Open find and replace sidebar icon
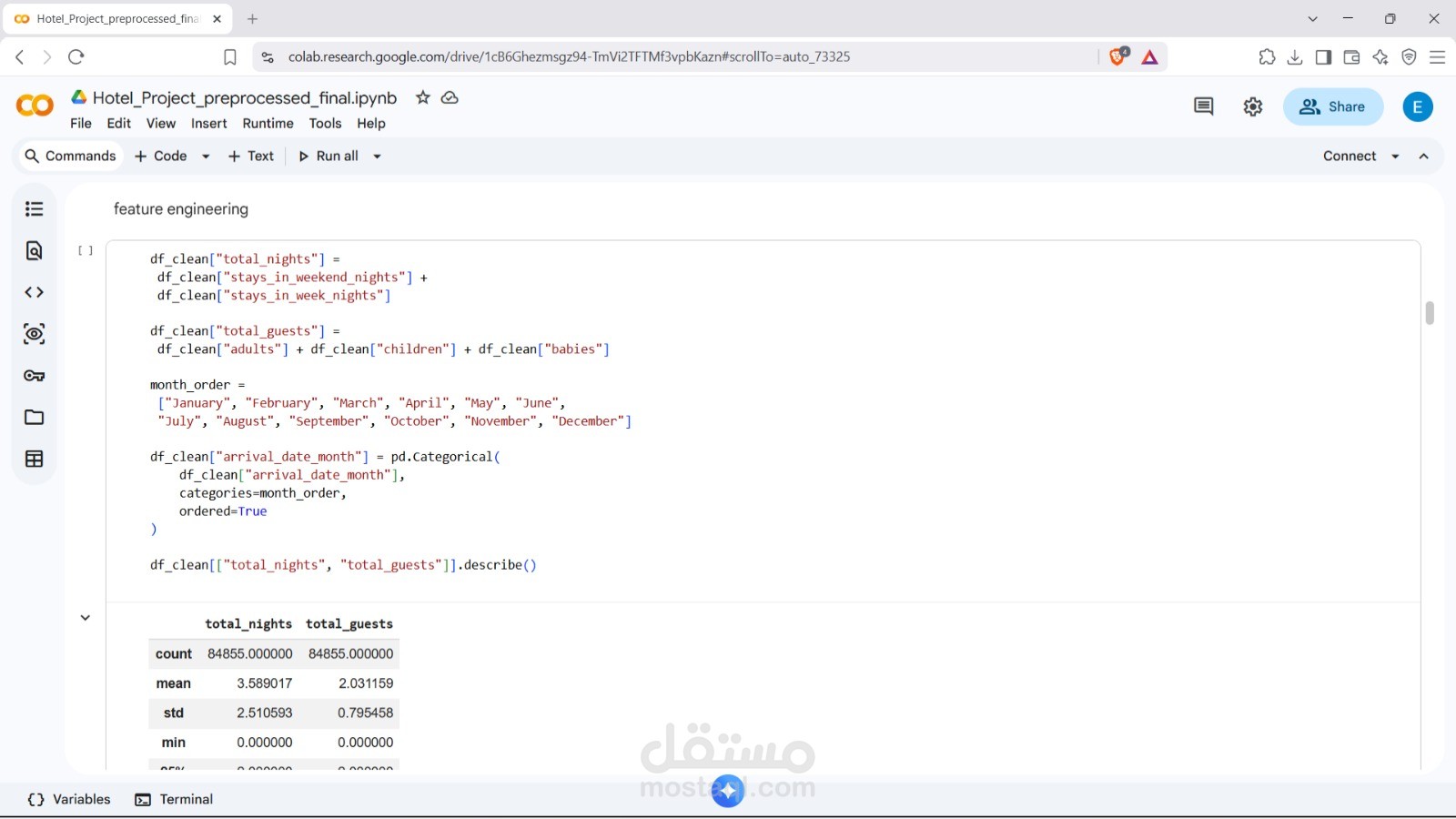Image resolution: width=1456 pixels, height=819 pixels. tap(35, 251)
